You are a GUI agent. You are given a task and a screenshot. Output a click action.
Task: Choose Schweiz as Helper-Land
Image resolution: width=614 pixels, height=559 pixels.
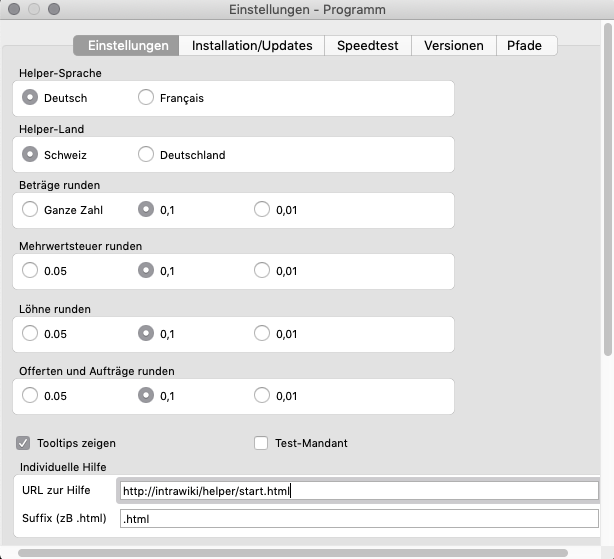[31, 155]
